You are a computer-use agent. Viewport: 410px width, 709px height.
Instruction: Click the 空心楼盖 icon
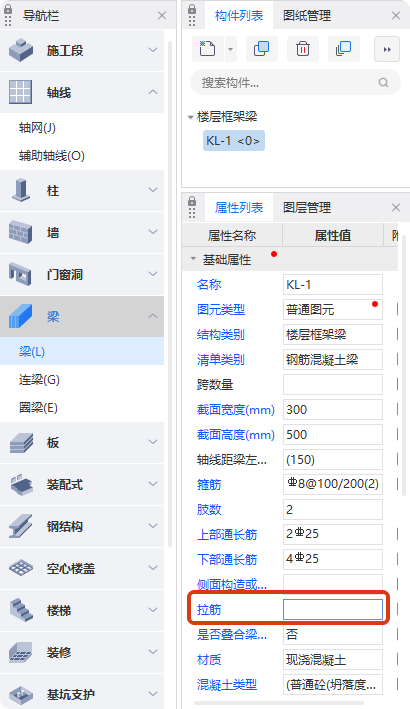[x=21, y=568]
